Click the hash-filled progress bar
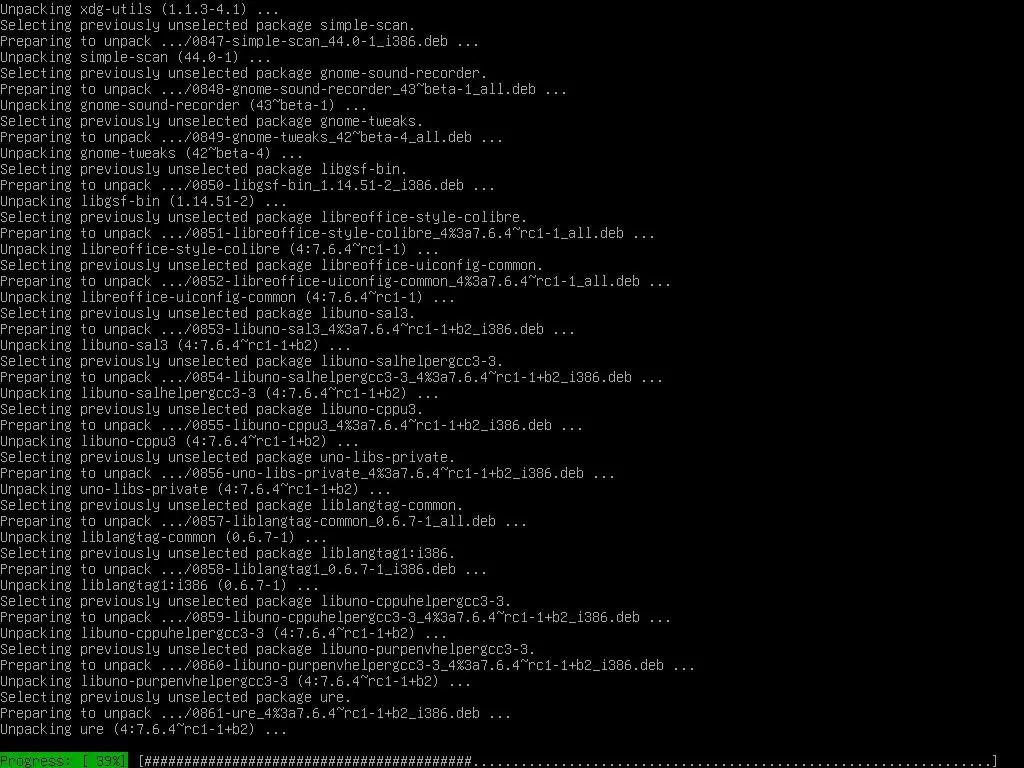Viewport: 1024px width, 768px height. tap(308, 761)
